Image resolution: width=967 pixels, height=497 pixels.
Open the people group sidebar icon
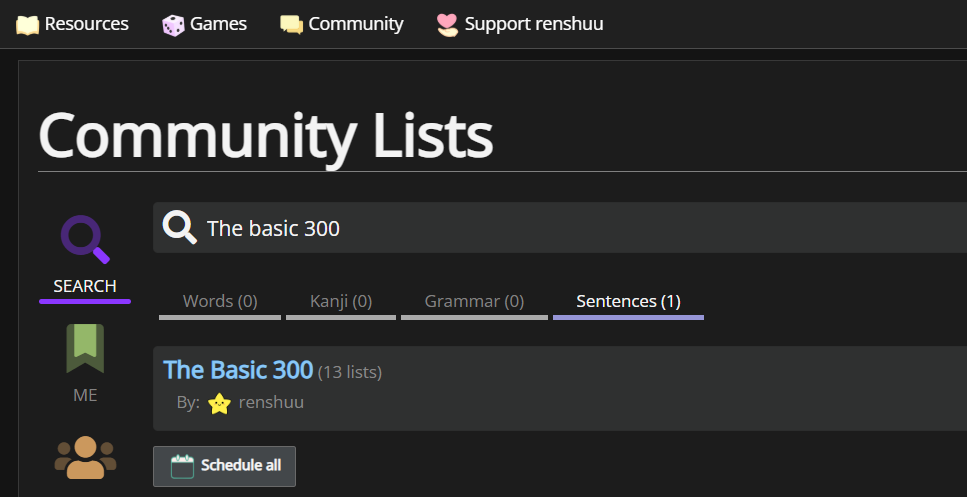pyautogui.click(x=85, y=458)
